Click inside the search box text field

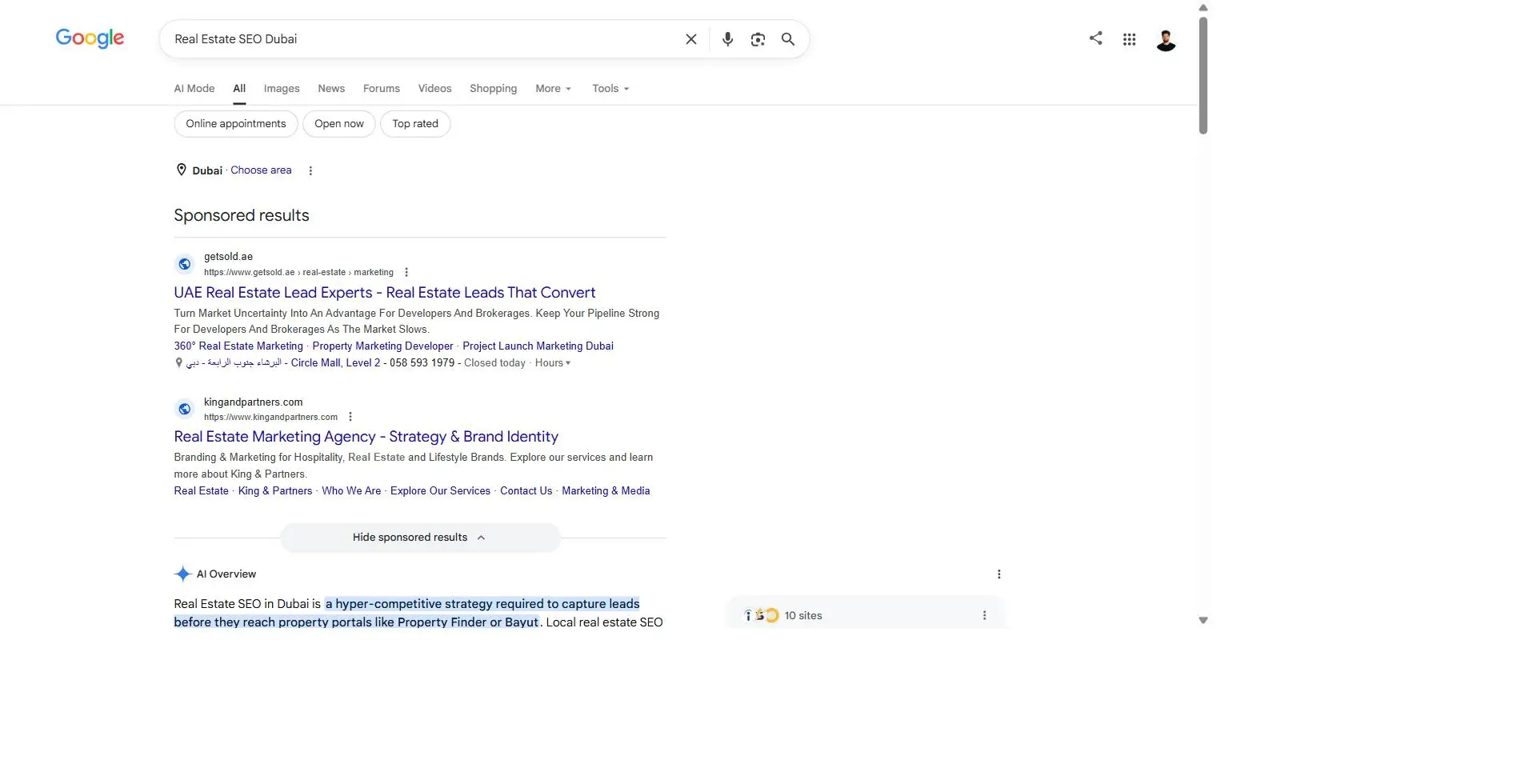tap(424, 39)
